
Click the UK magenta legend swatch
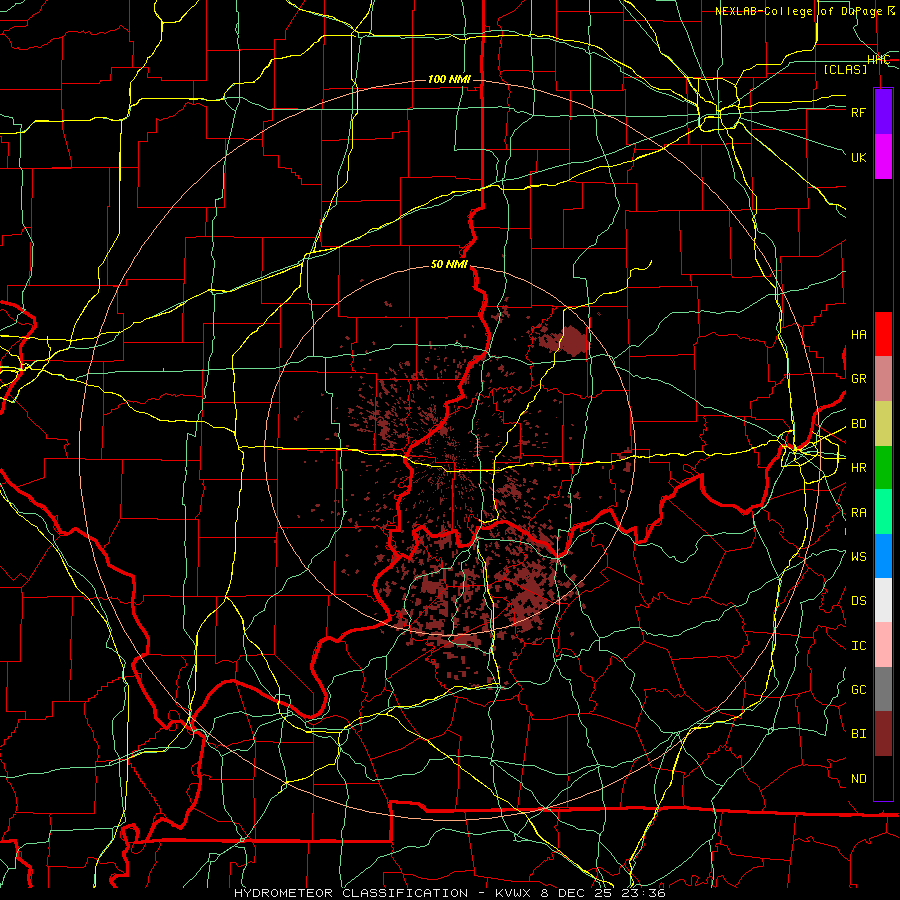tap(883, 157)
